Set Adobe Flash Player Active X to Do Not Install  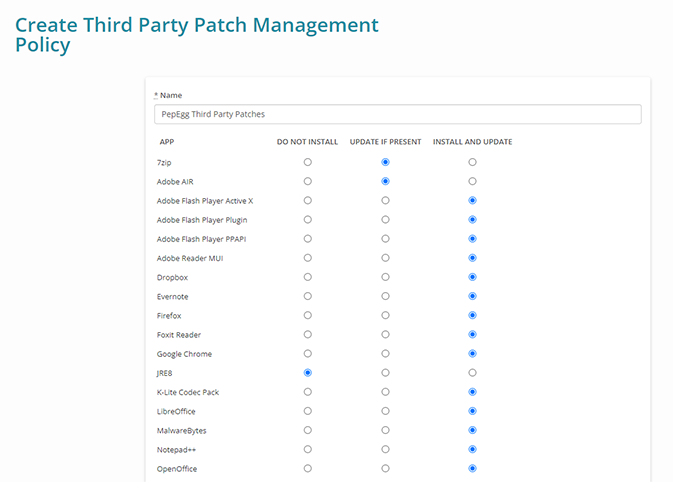coord(308,200)
